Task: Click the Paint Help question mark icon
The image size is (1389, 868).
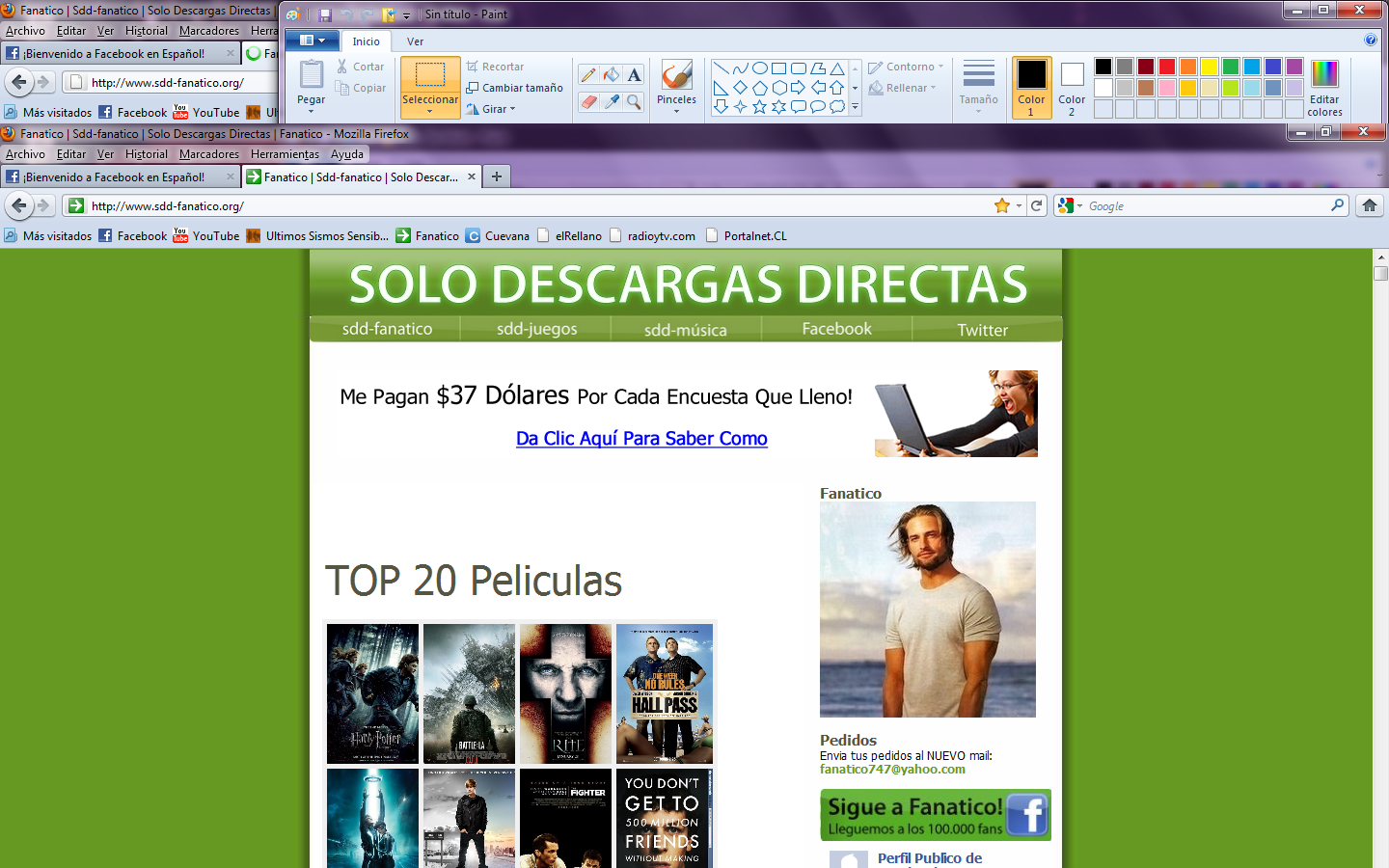Action: pos(1371,40)
